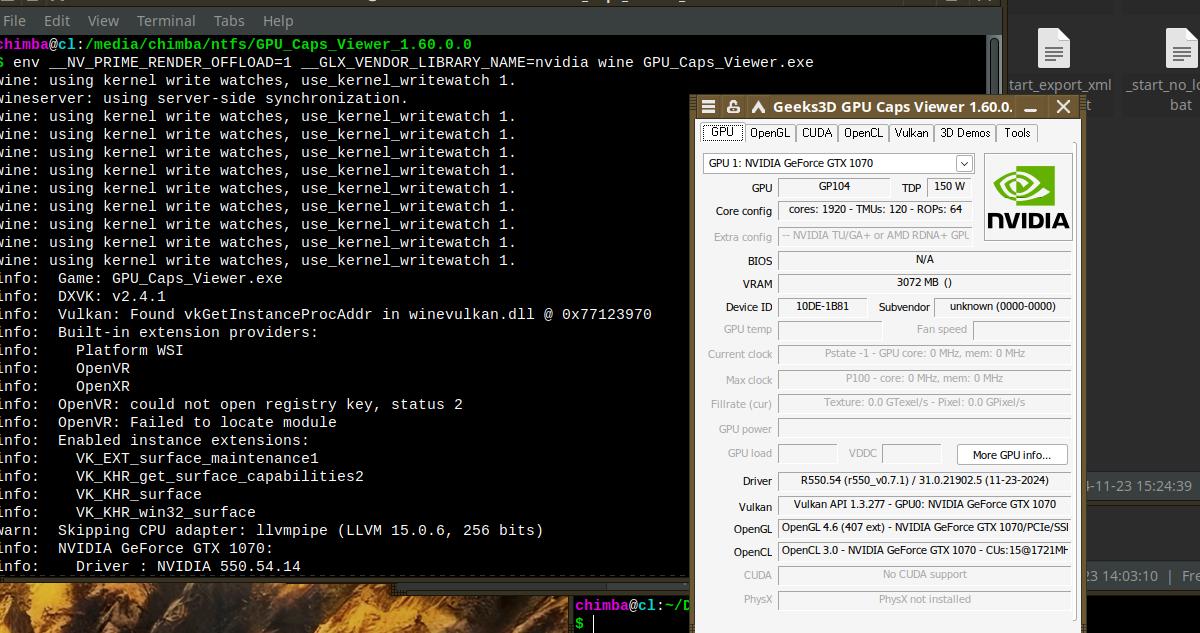Viewport: 1200px width, 633px height.
Task: Click the Extra config field
Action: coord(875,236)
